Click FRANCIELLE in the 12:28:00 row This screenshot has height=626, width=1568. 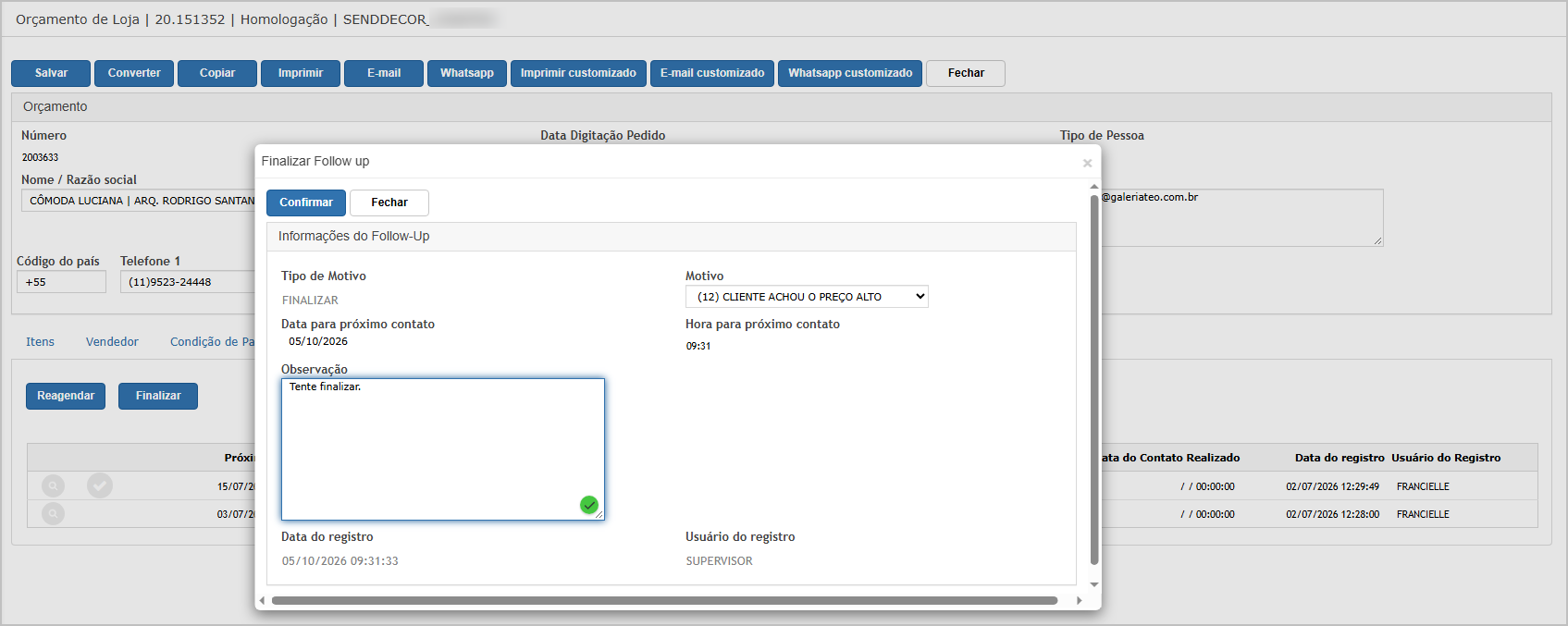(x=1423, y=514)
